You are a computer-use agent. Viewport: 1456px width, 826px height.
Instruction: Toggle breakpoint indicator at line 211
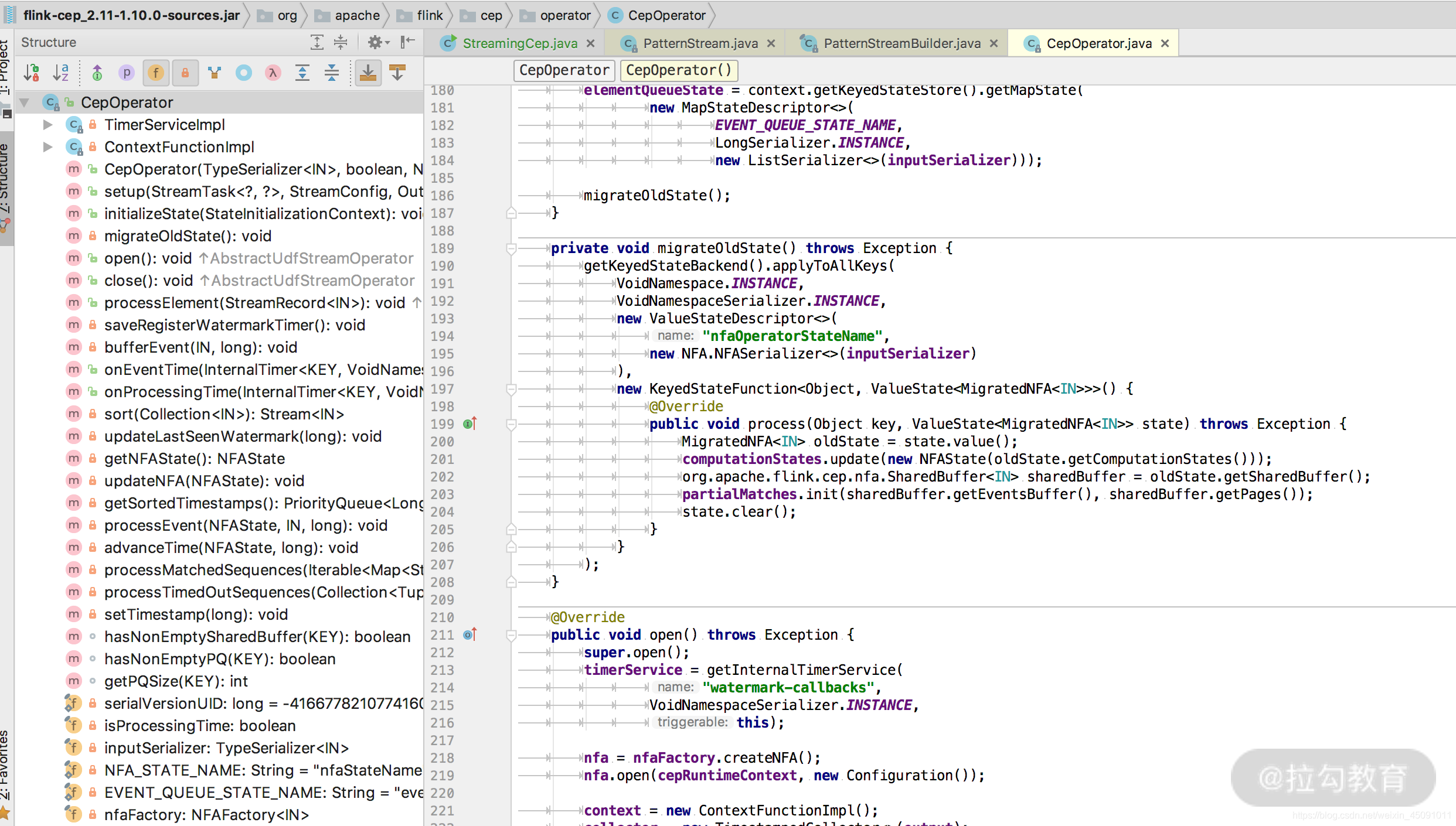pyautogui.click(x=467, y=635)
